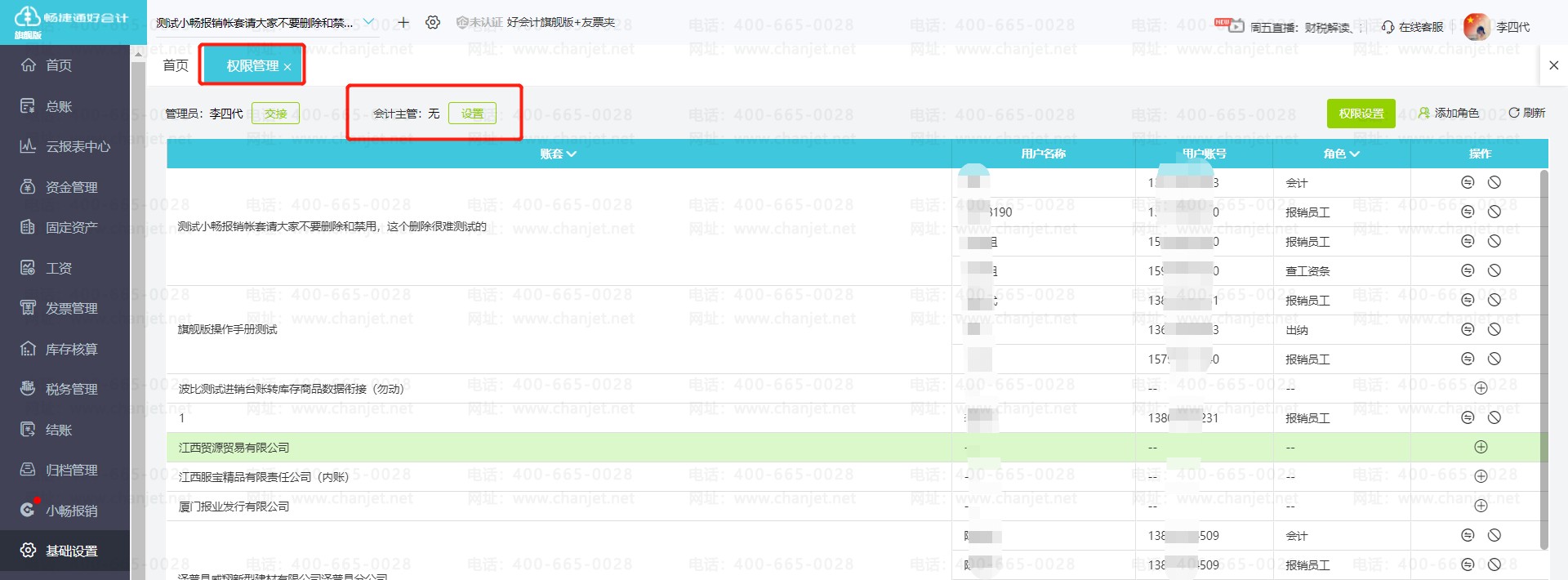Image resolution: width=1568 pixels, height=580 pixels.
Task: Switch to the 首页 tab
Action: (175, 65)
